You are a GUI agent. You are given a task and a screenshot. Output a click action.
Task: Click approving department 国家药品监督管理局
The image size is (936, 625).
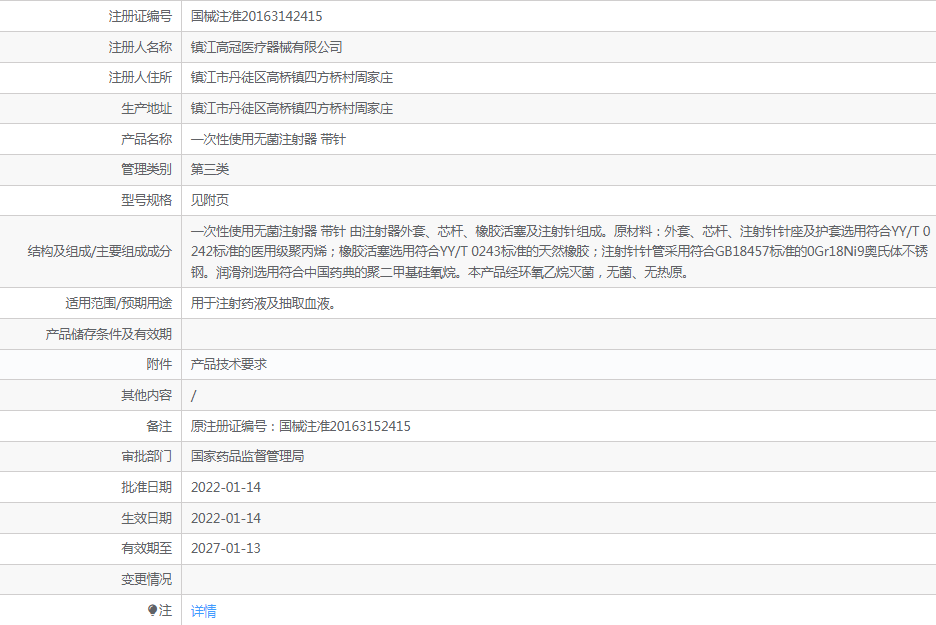click(247, 456)
